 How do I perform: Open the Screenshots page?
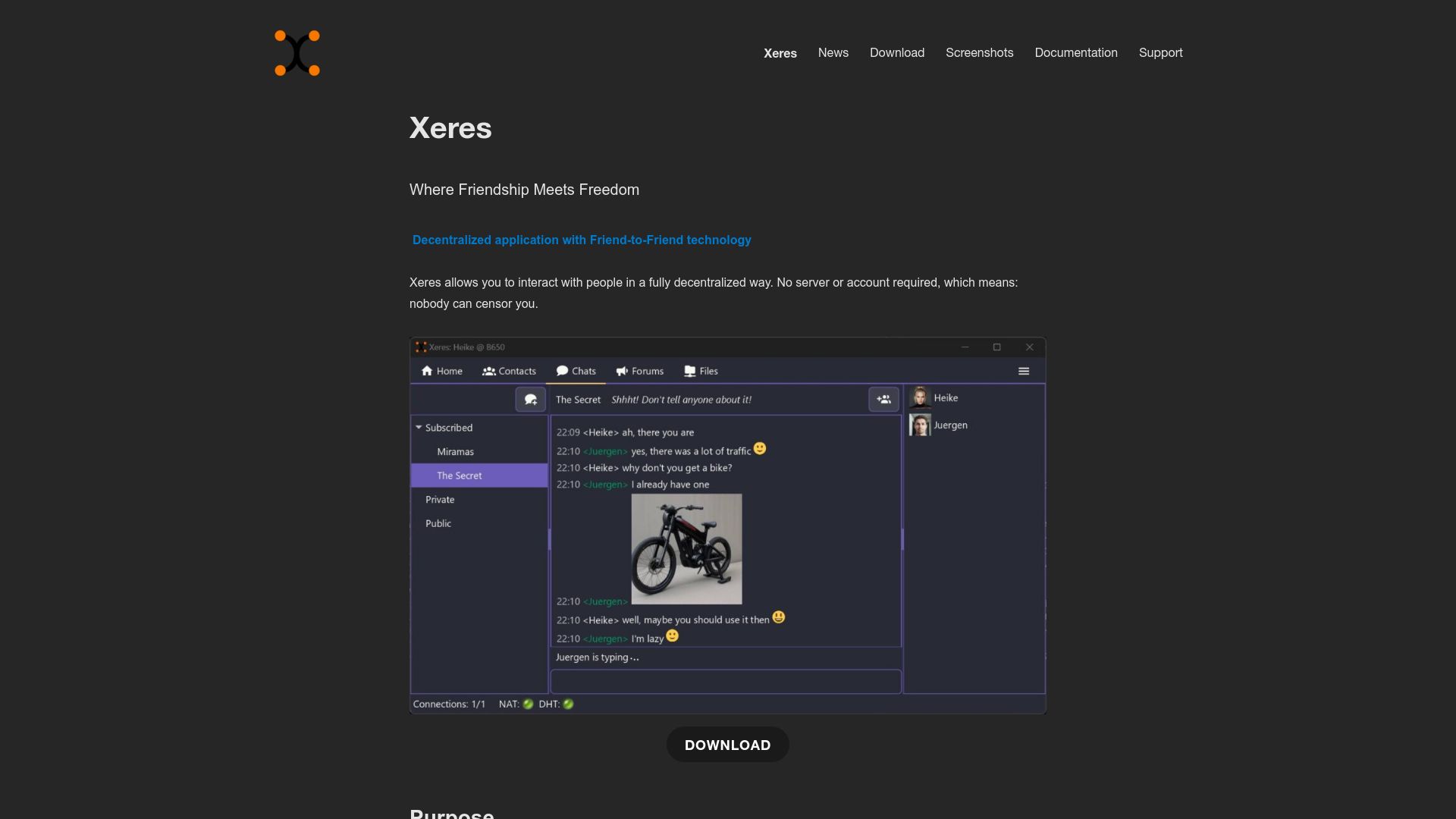click(x=979, y=52)
